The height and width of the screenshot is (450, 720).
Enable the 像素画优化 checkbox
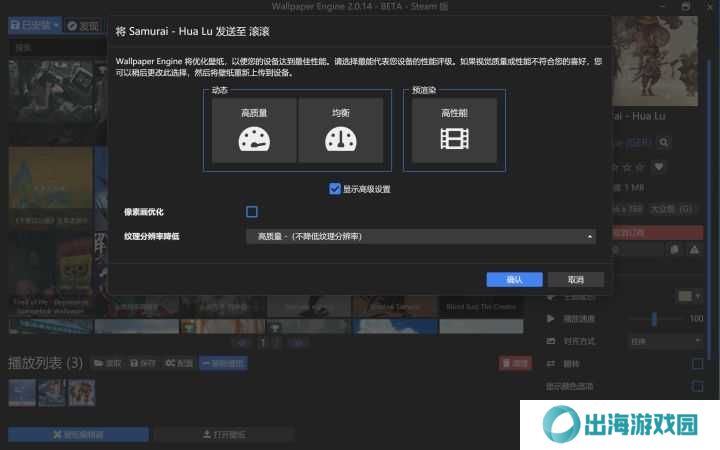[x=252, y=212]
